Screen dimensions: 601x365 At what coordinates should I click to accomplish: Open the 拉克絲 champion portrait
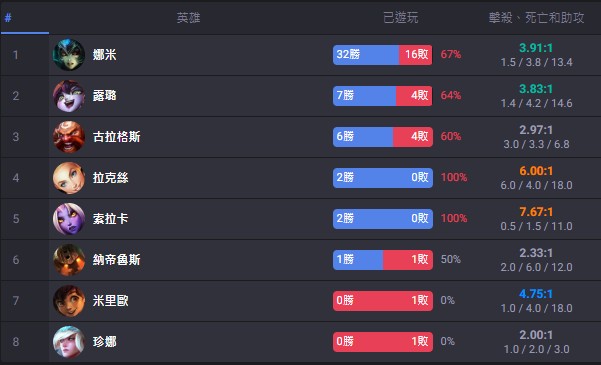click(69, 178)
